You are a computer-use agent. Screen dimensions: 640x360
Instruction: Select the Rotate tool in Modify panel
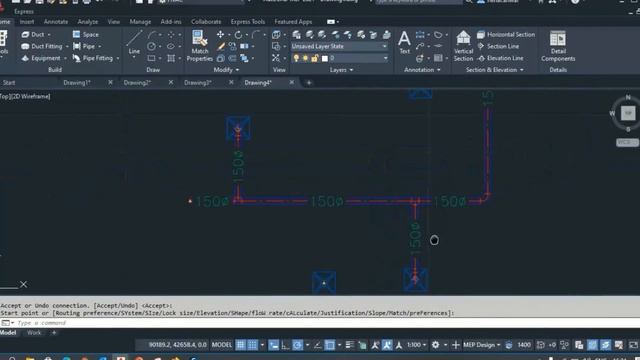tap(238, 35)
